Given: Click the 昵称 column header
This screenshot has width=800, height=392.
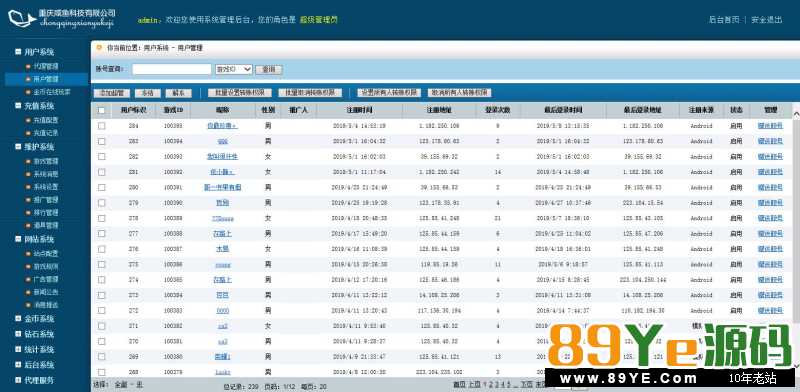Looking at the screenshot, I should point(222,110).
